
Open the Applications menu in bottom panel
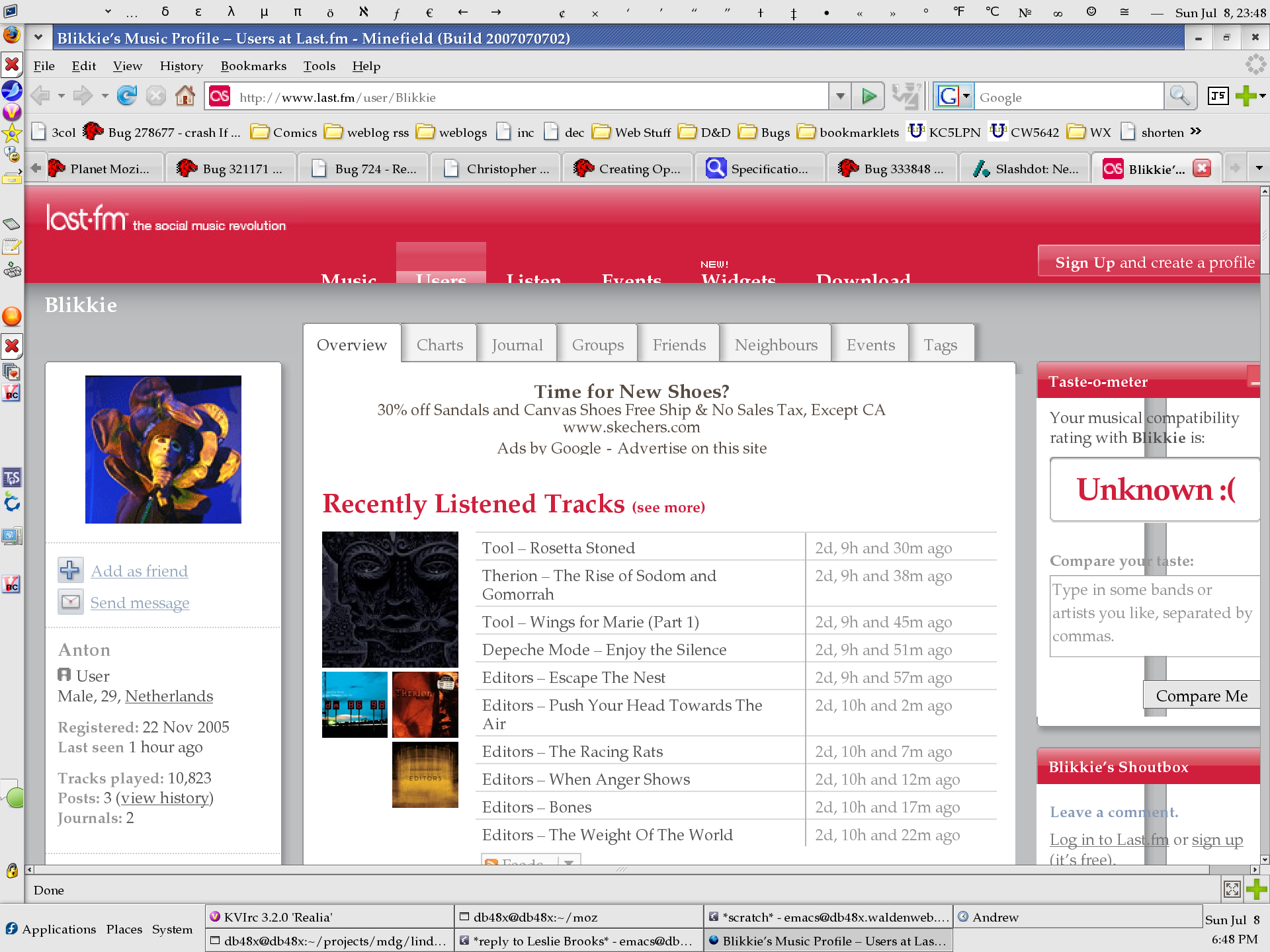[51, 929]
